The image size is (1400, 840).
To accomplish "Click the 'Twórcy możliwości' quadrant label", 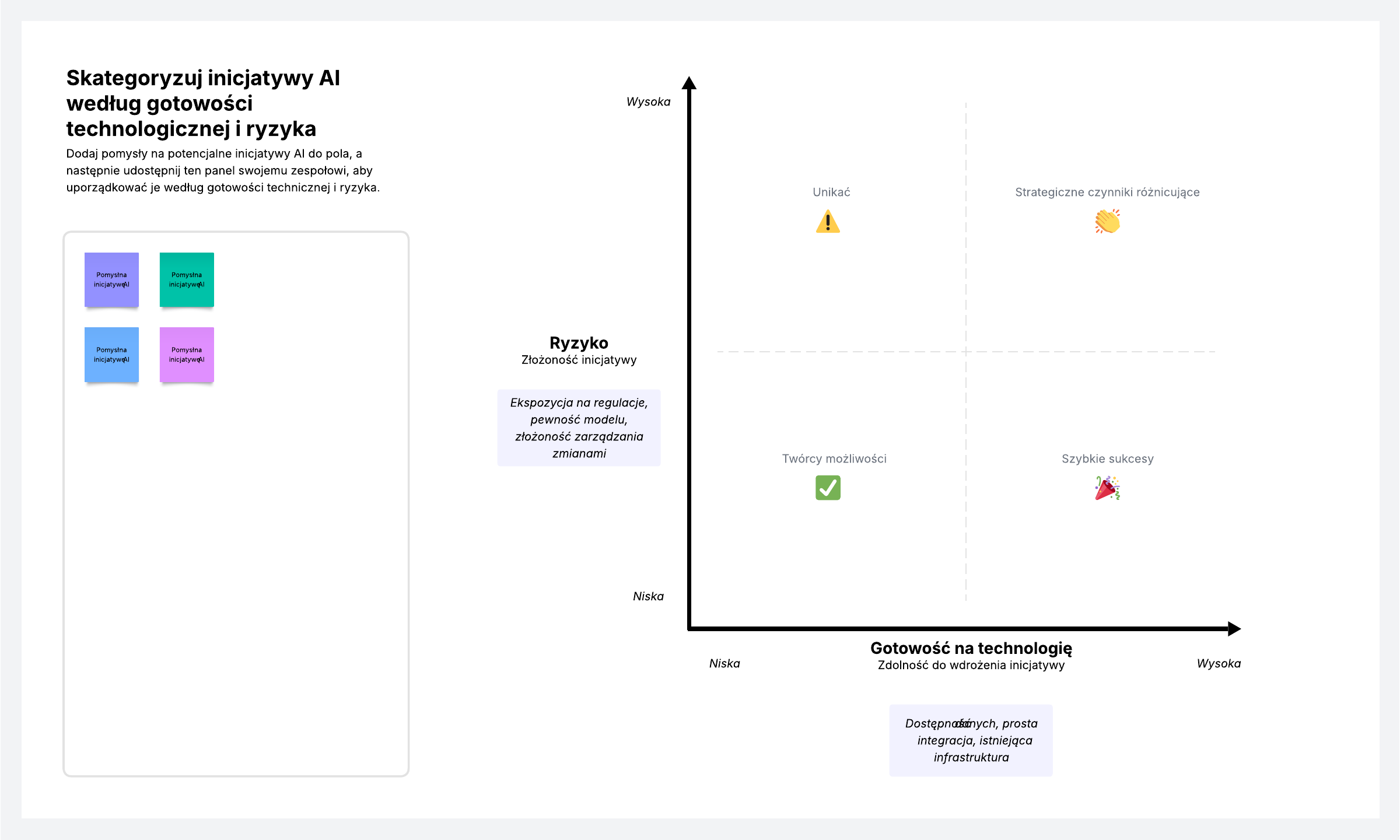I will click(834, 459).
